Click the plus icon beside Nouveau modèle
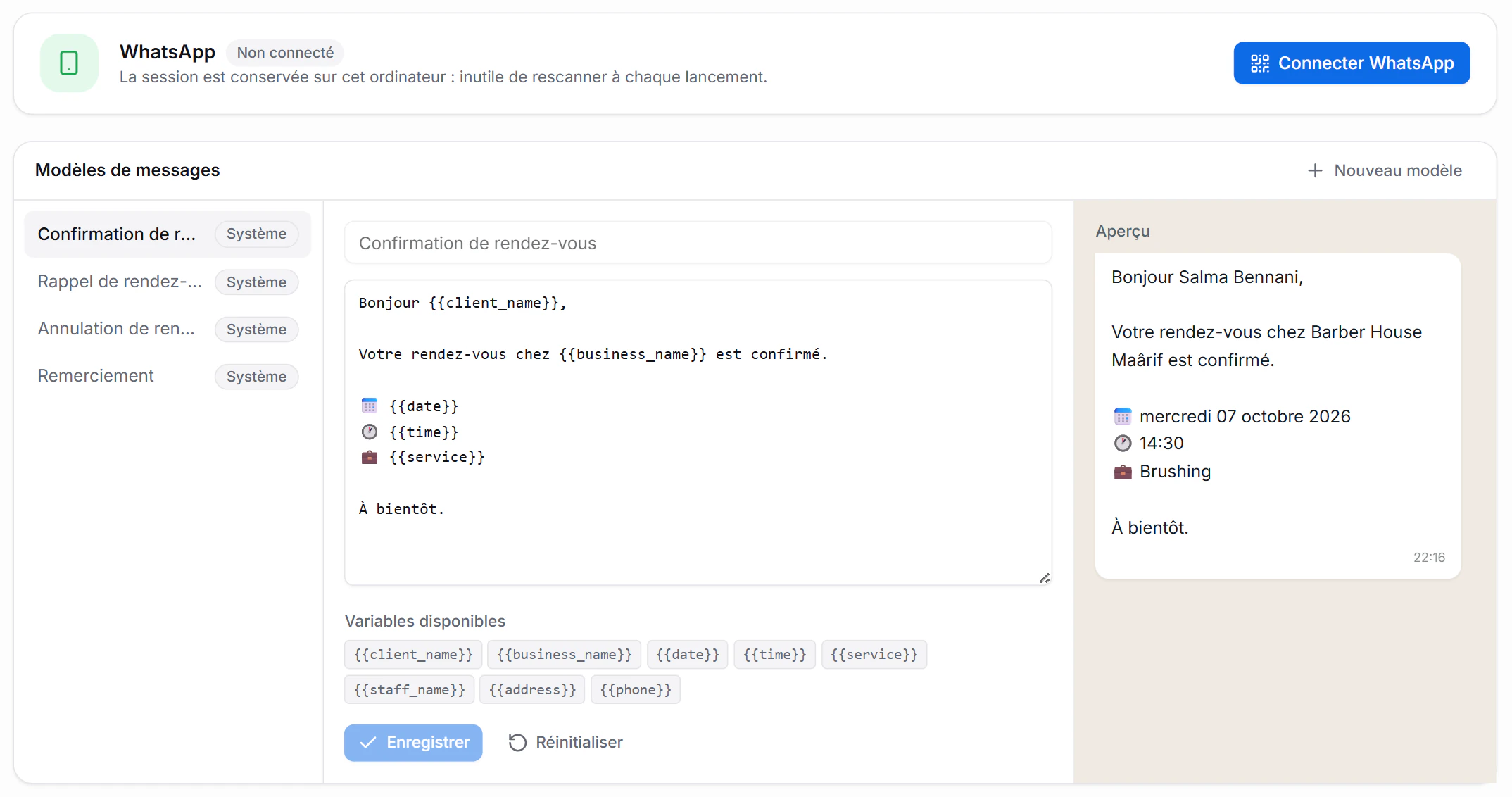This screenshot has width=1512, height=797. coord(1315,170)
